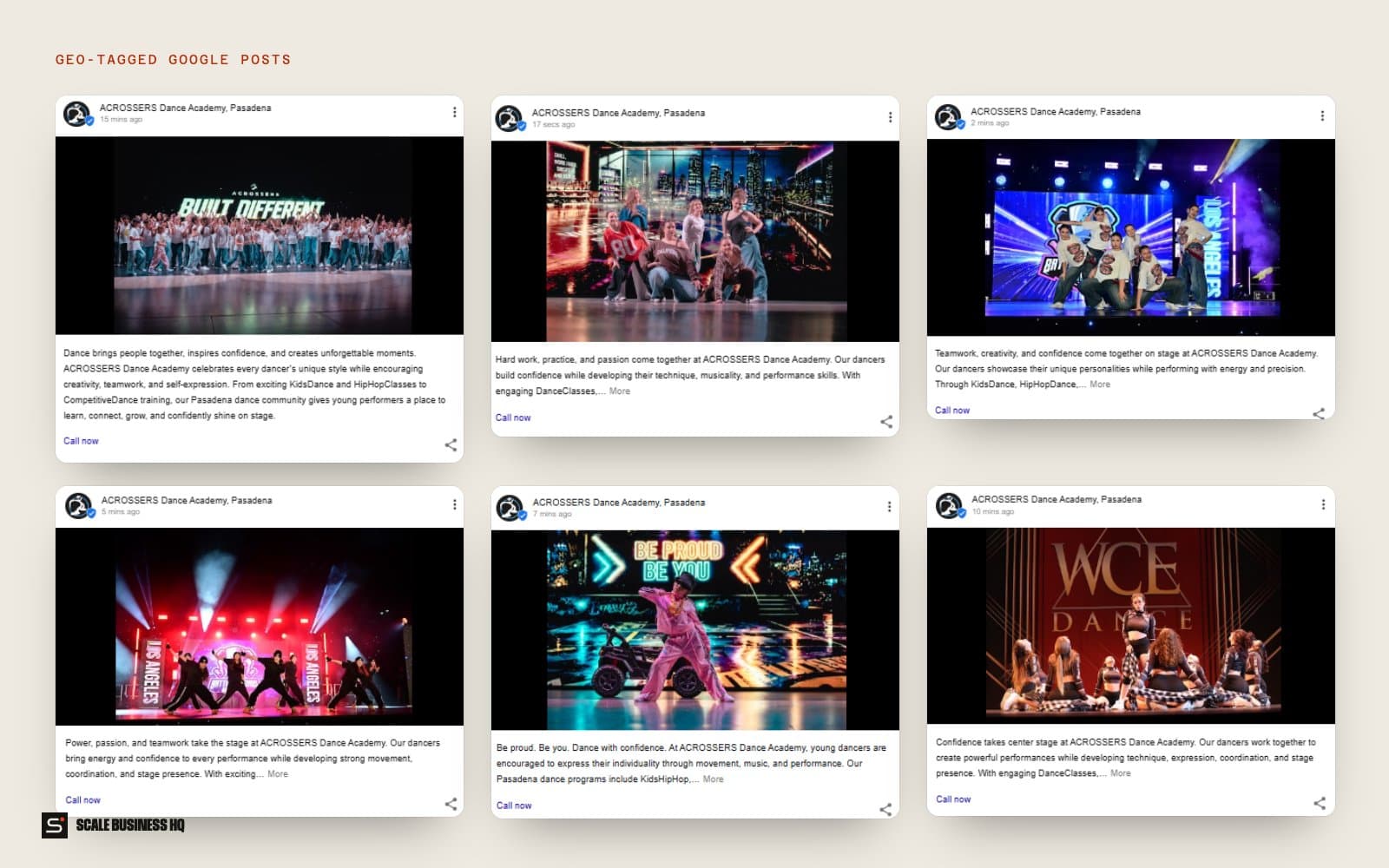Share the 'Teamwork, creativity, and confidence' post
Image resolution: width=1389 pixels, height=868 pixels.
(x=1319, y=413)
